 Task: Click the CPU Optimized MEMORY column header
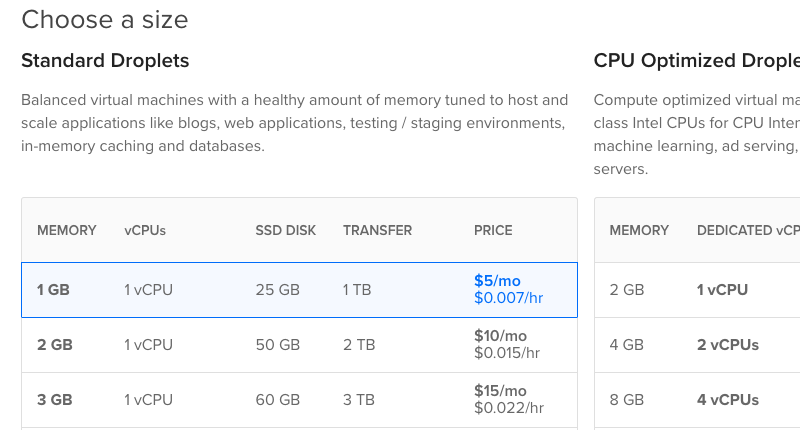coord(639,231)
